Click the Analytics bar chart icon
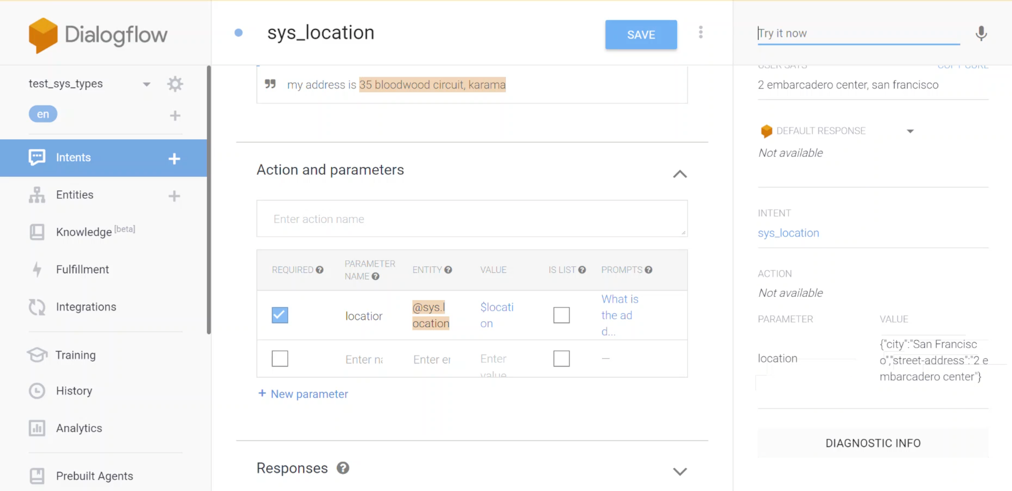1012x491 pixels. (37, 428)
